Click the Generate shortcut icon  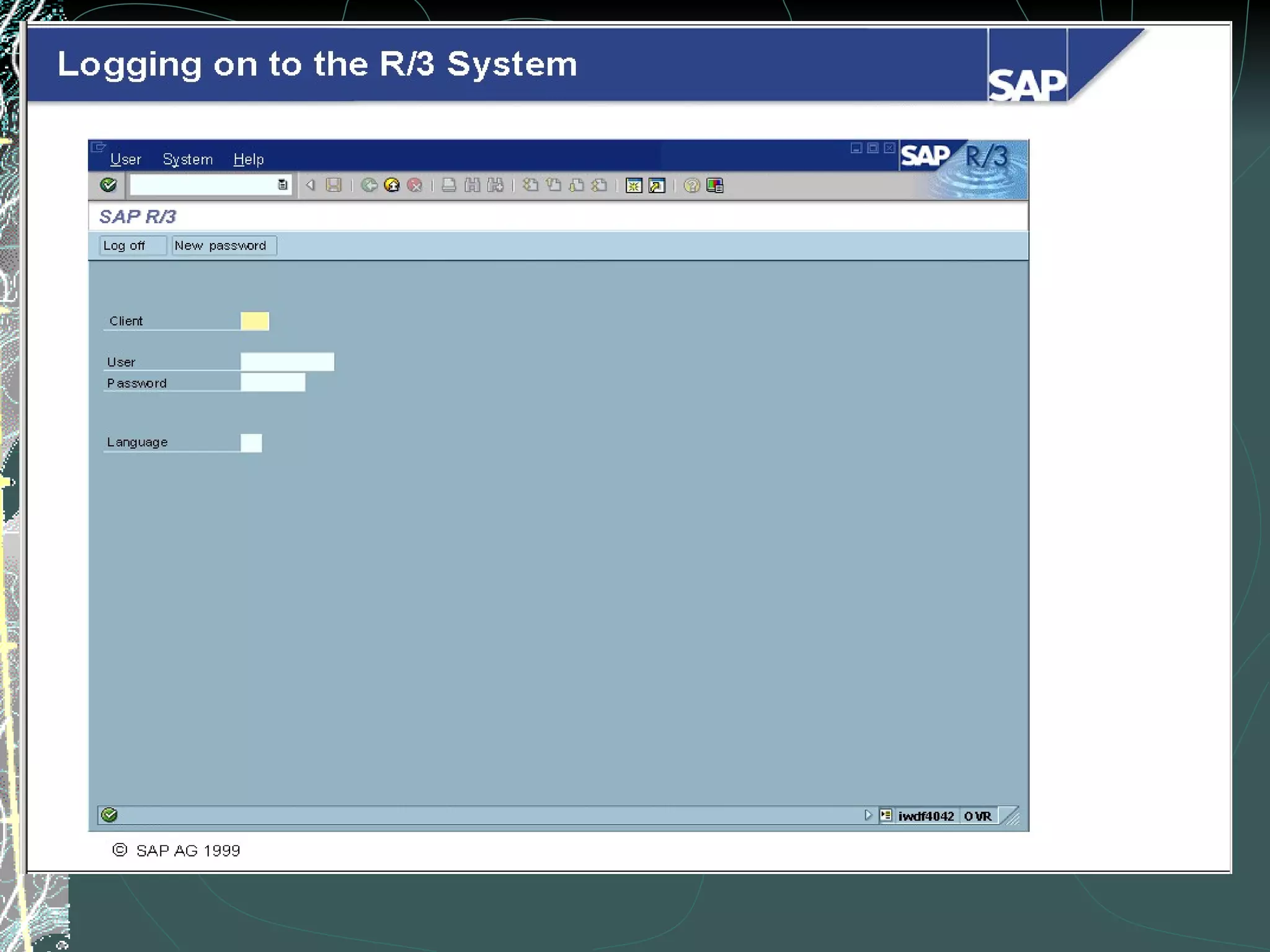click(x=657, y=185)
